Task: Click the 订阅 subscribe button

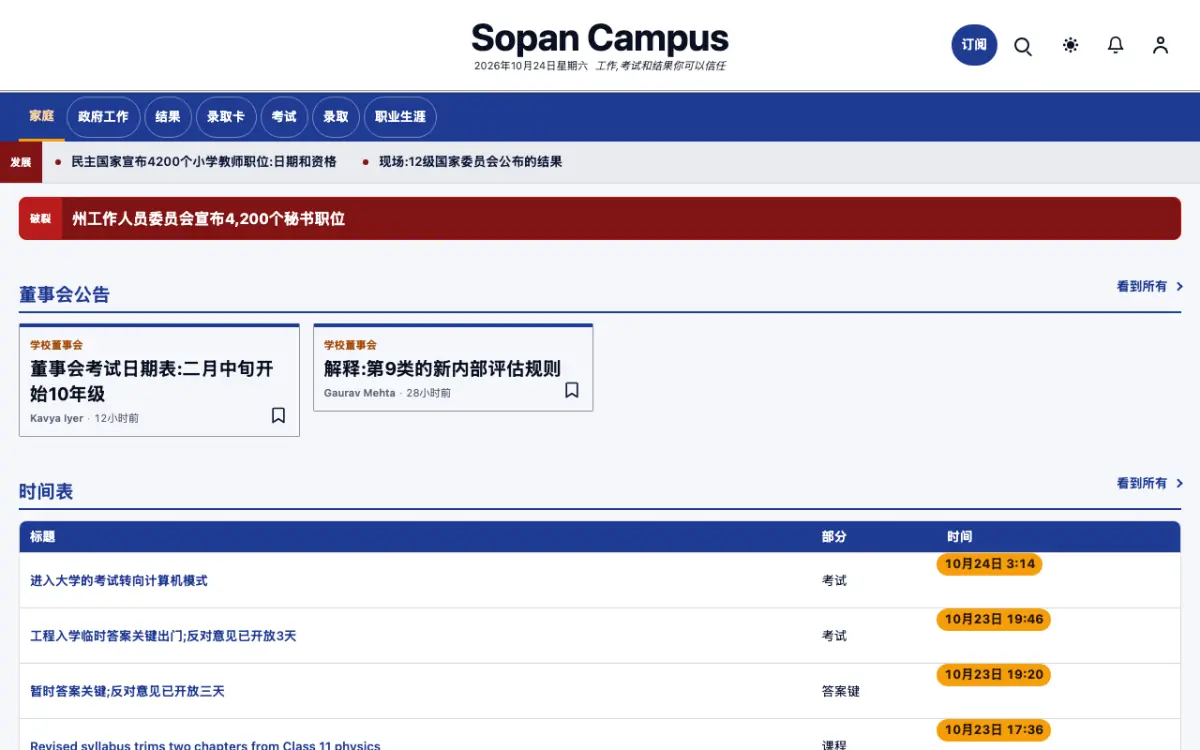Action: [974, 45]
